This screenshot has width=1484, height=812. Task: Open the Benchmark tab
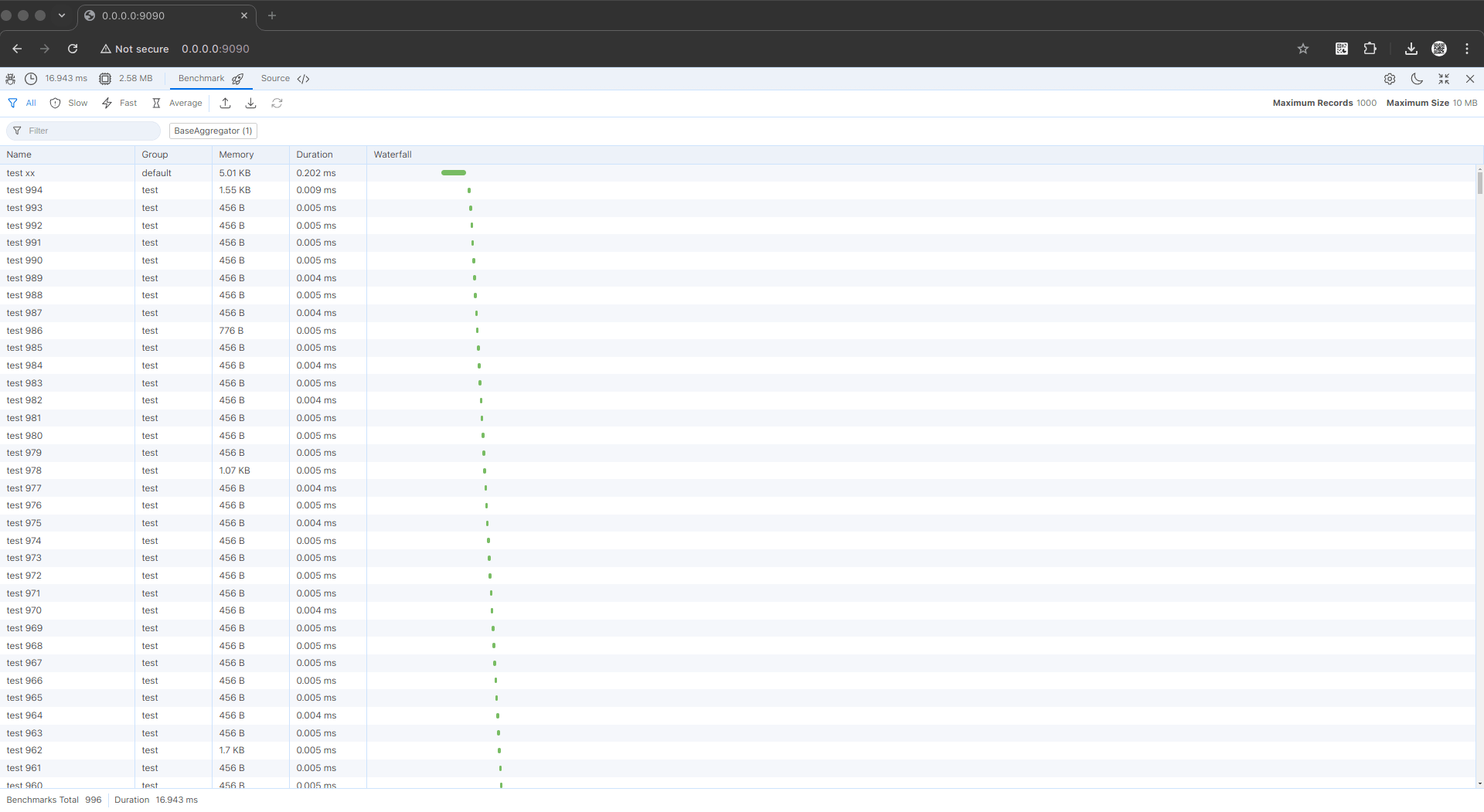[210, 79]
